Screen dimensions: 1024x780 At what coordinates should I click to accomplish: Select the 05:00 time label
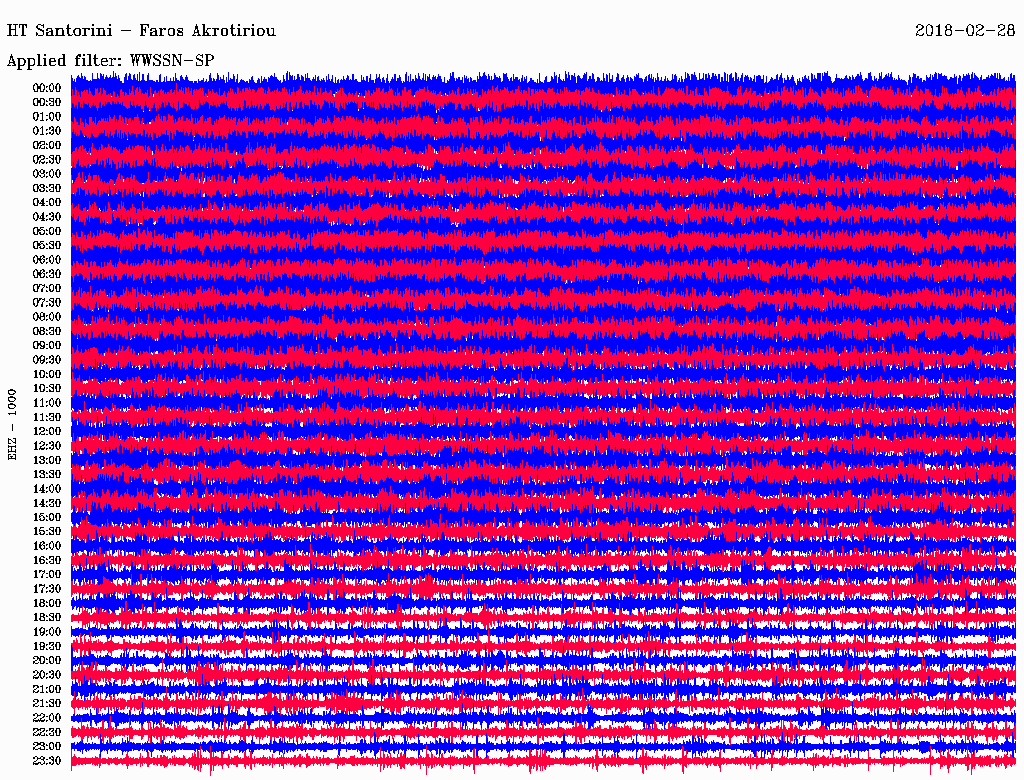[47, 231]
